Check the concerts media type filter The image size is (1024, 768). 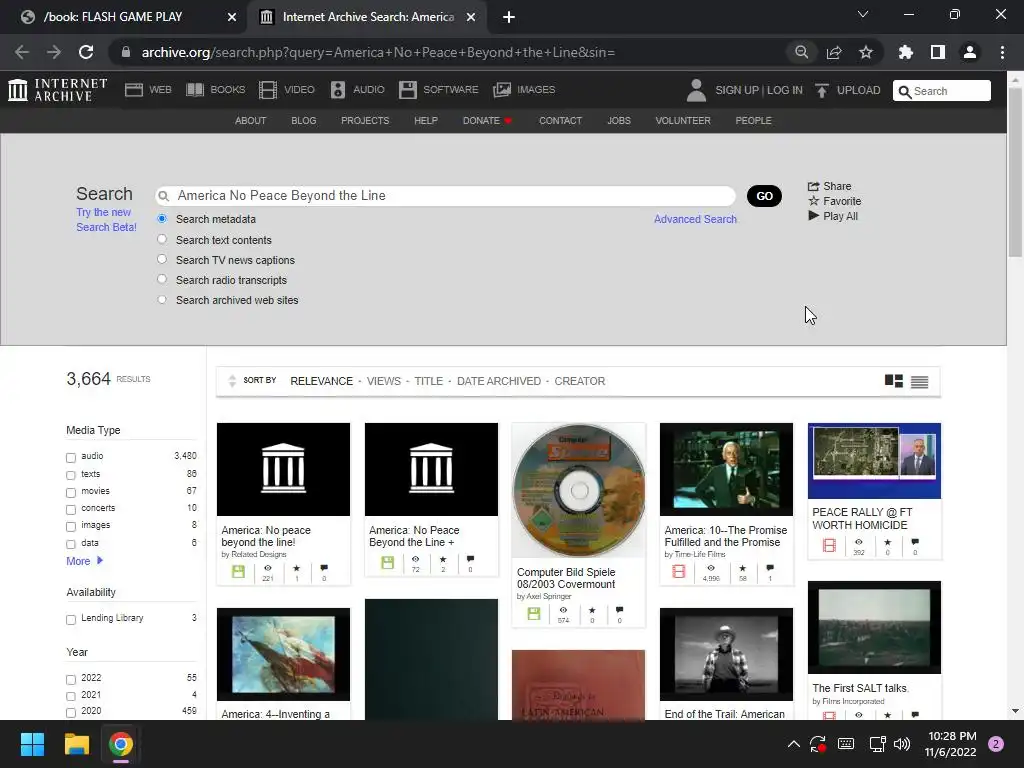click(x=71, y=509)
